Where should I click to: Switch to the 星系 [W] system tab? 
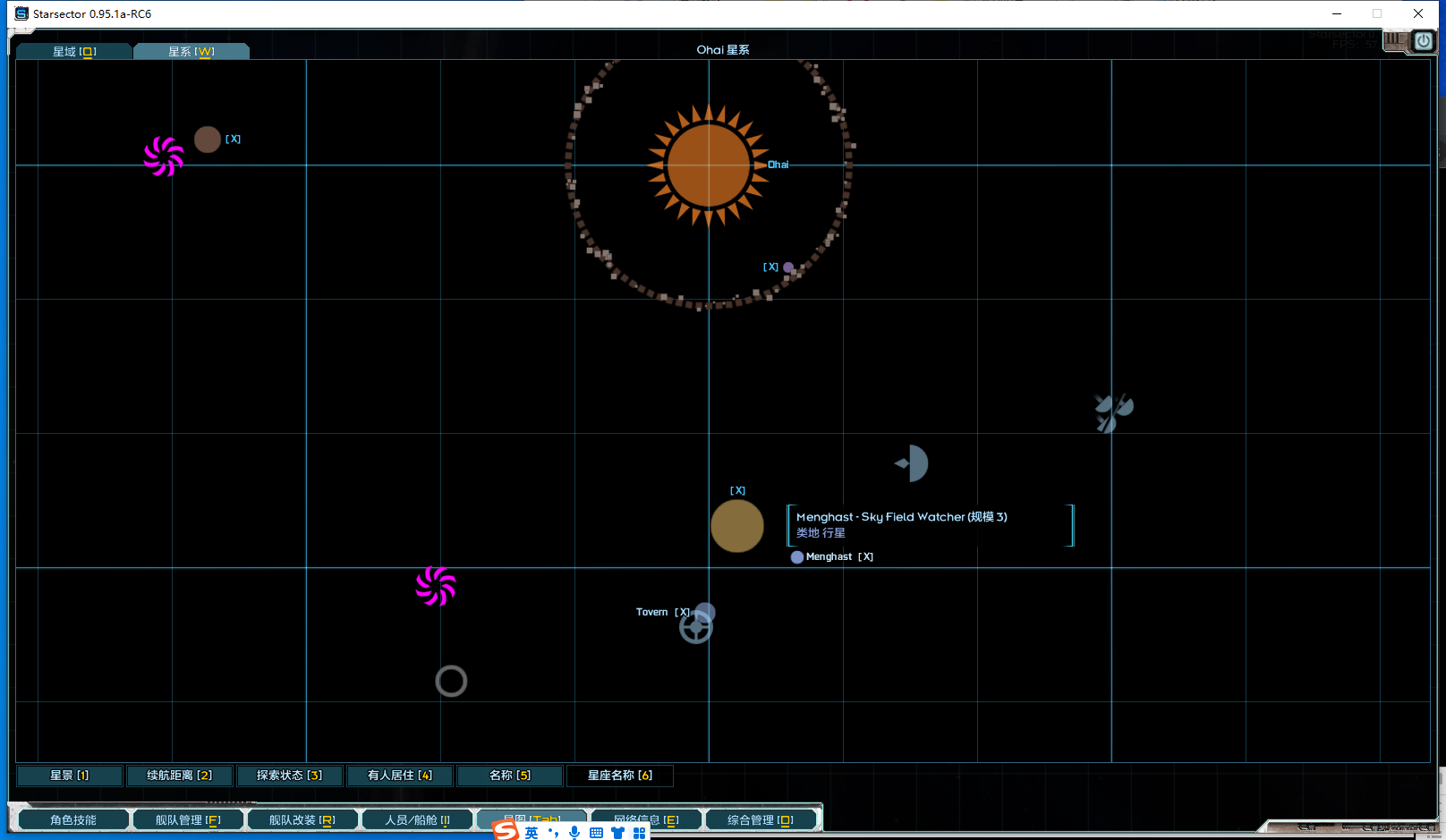pyautogui.click(x=191, y=52)
